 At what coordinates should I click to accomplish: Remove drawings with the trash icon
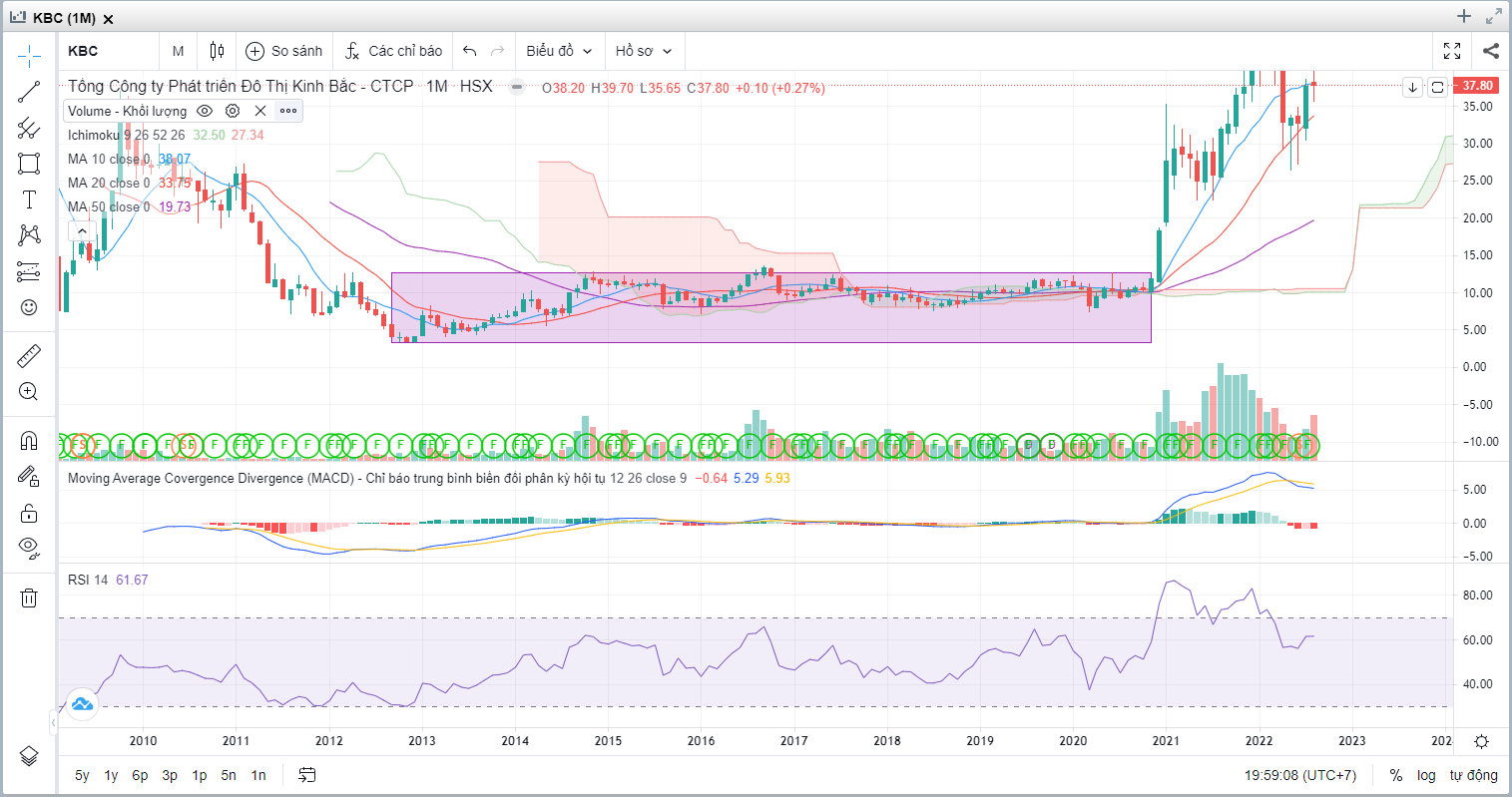coord(29,598)
